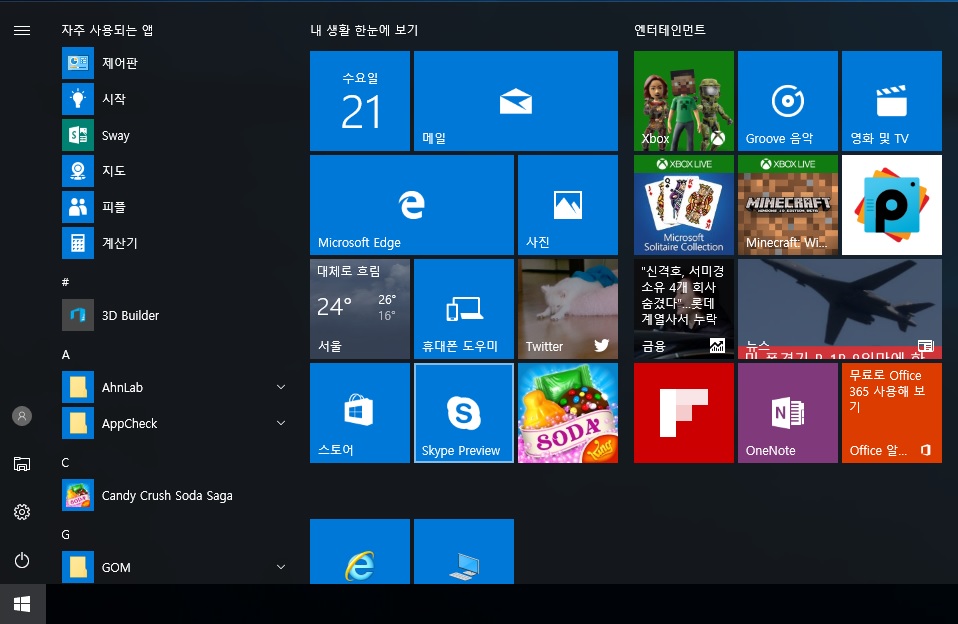Click the C section letter header
This screenshot has height=624, width=958.
(x=65, y=463)
